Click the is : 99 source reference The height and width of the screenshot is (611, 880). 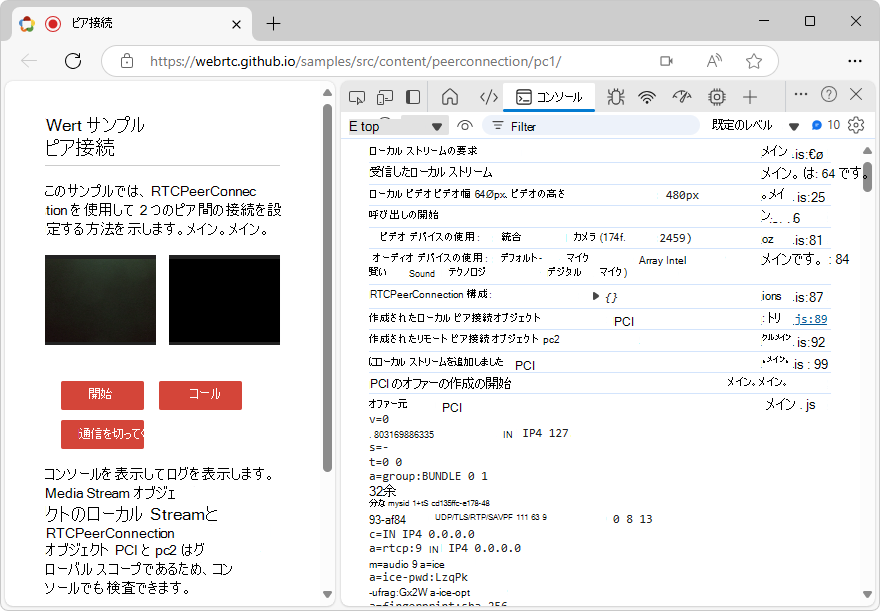pos(810,364)
